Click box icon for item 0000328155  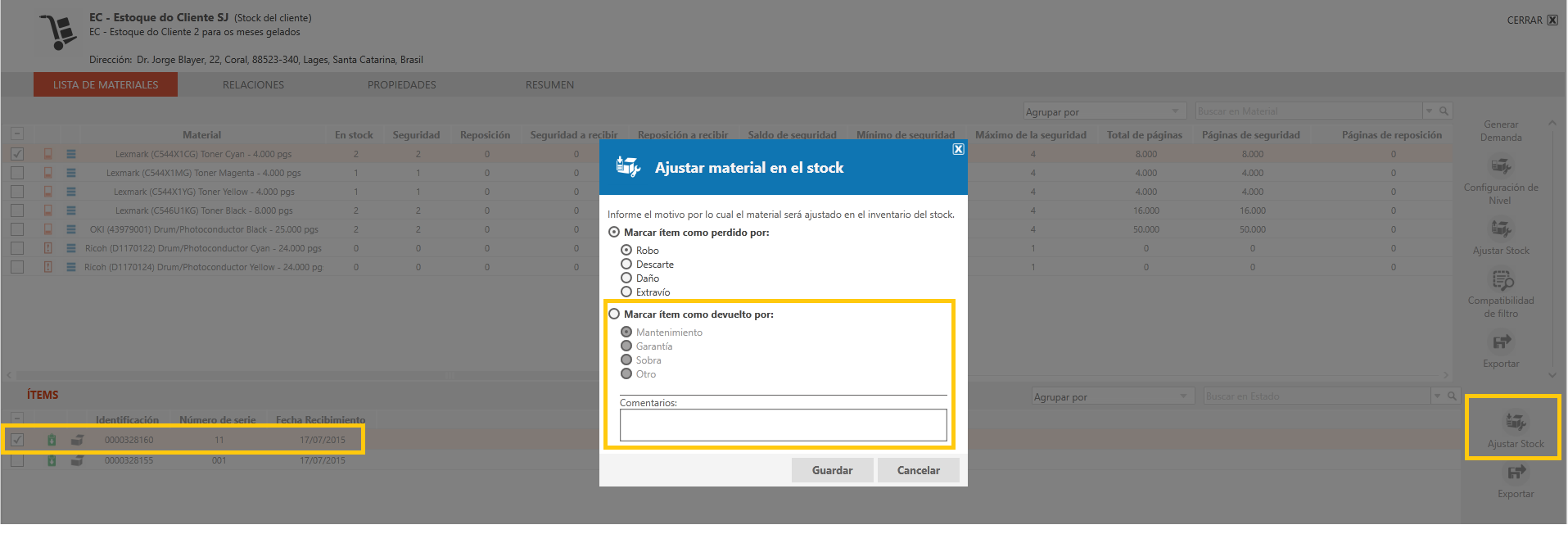pos(77,460)
